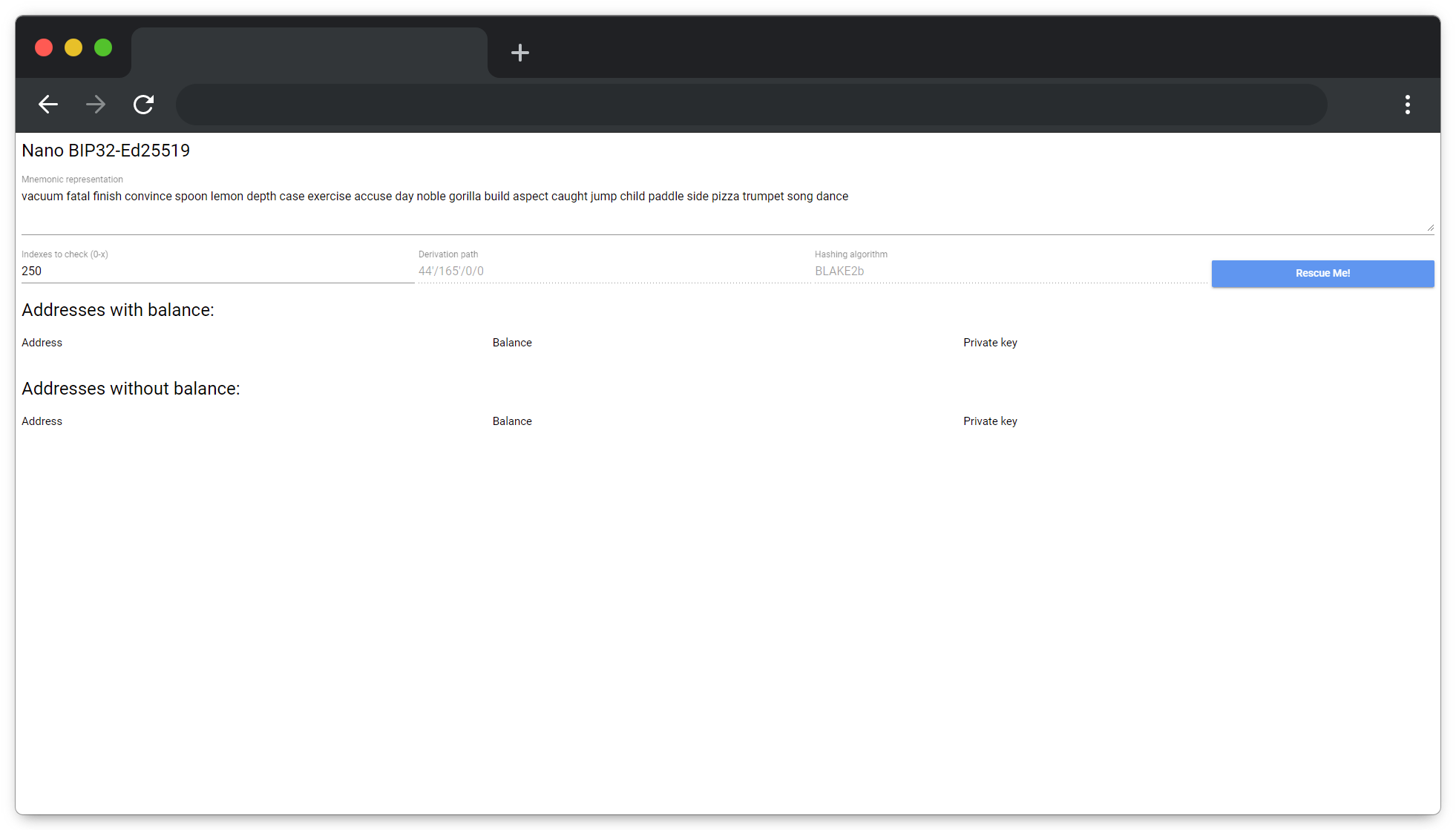The width and height of the screenshot is (1456, 830).
Task: Open the browser three-dot menu
Action: pos(1407,105)
